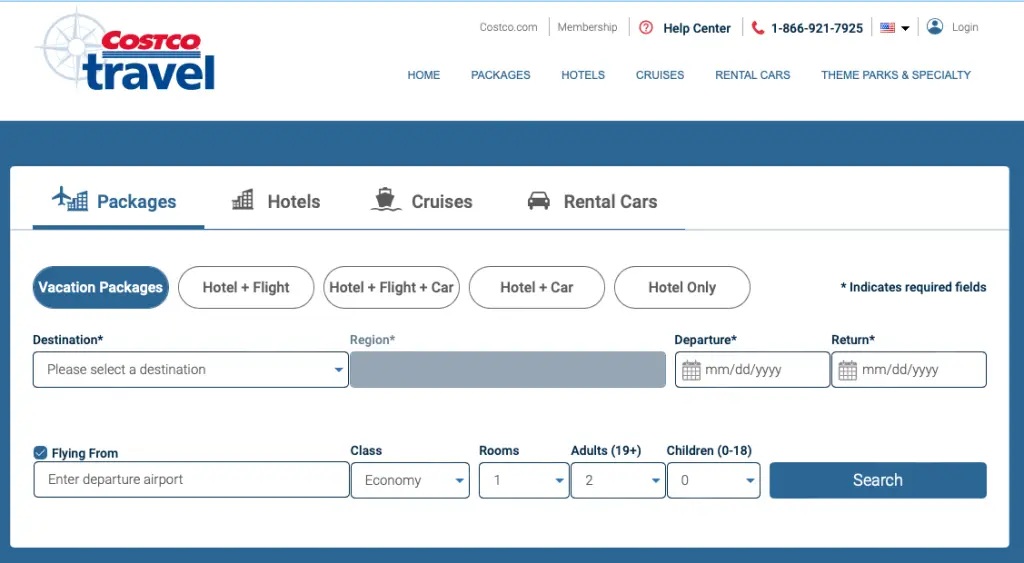Select the Vacation Packages option
Viewport: 1024px width, 563px height.
pos(101,287)
